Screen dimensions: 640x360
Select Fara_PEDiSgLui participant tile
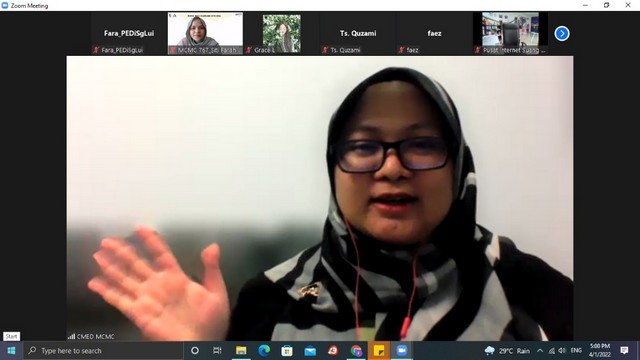[129, 33]
